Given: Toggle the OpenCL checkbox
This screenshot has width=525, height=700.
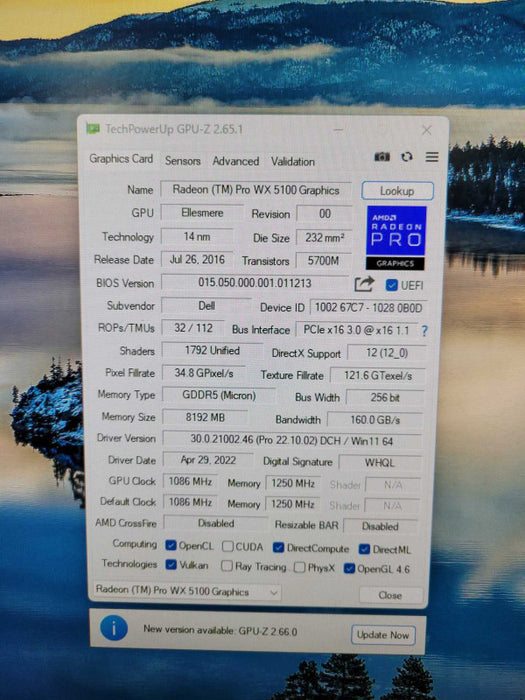Looking at the screenshot, I should [x=171, y=545].
